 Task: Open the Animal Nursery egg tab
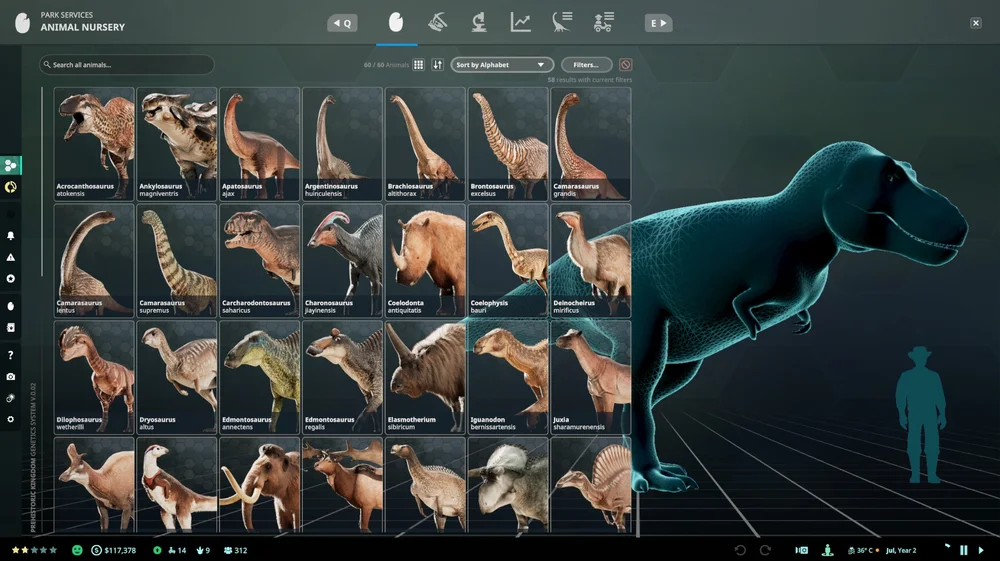(x=396, y=23)
